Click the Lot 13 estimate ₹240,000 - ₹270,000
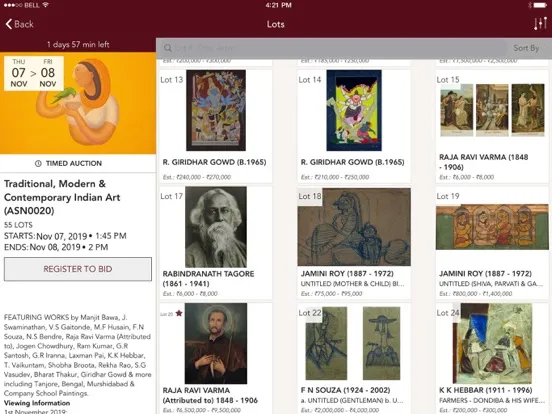 (197, 177)
